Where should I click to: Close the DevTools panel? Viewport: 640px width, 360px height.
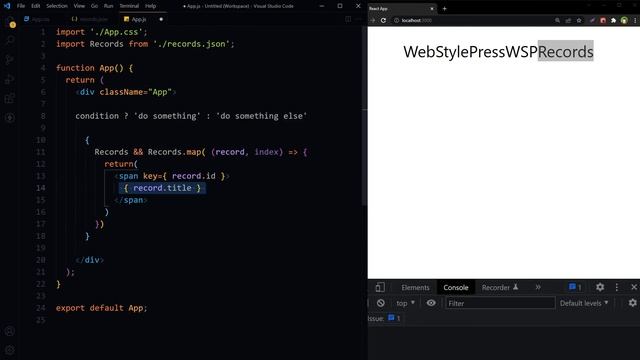click(634, 287)
